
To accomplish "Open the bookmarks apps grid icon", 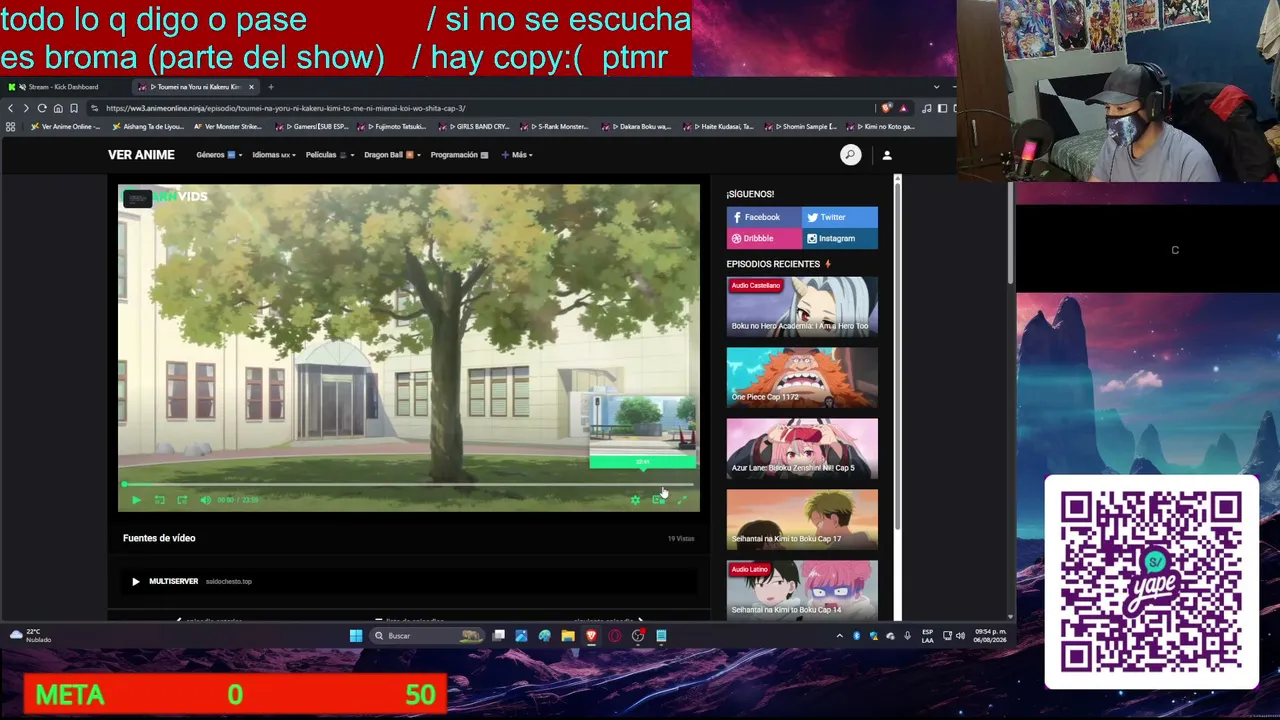I will click(11, 127).
